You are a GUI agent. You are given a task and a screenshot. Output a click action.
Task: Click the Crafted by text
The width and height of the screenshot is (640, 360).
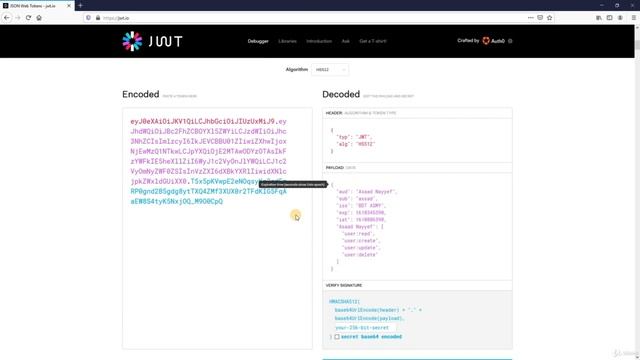tap(468, 41)
